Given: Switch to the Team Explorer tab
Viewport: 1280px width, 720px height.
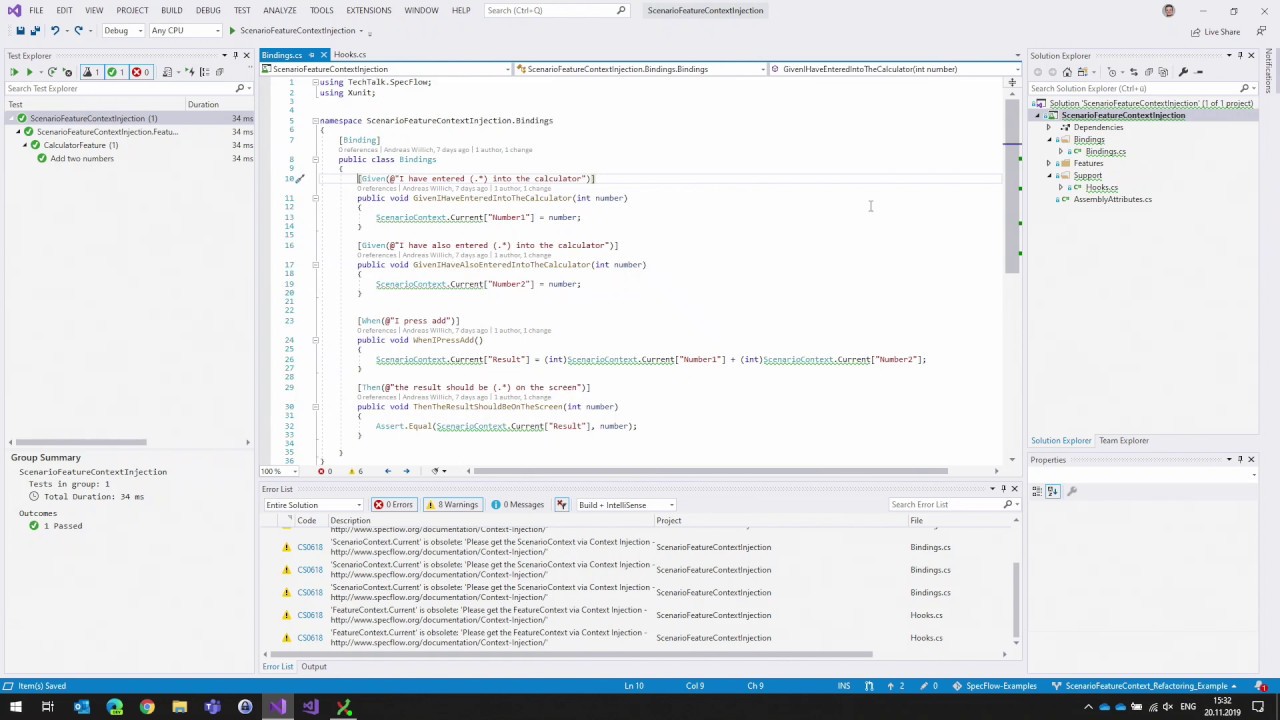Looking at the screenshot, I should pyautogui.click(x=1123, y=441).
